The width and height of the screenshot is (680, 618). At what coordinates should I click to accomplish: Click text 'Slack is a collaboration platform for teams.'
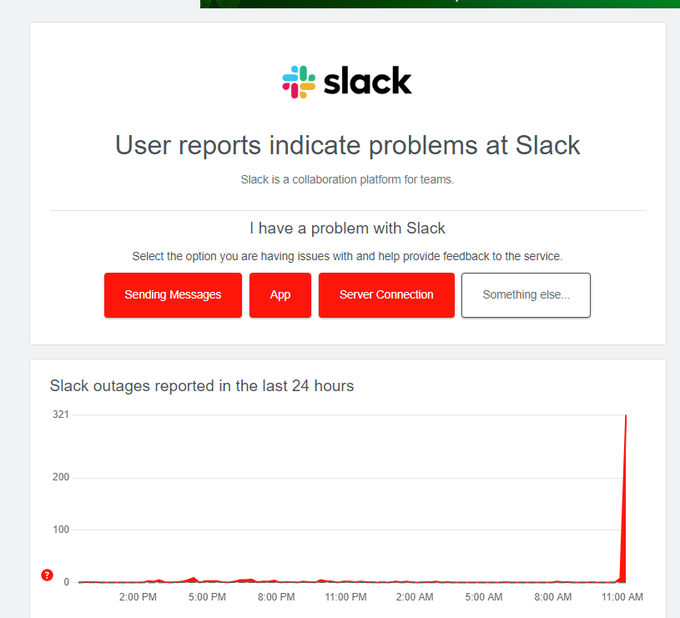347,180
